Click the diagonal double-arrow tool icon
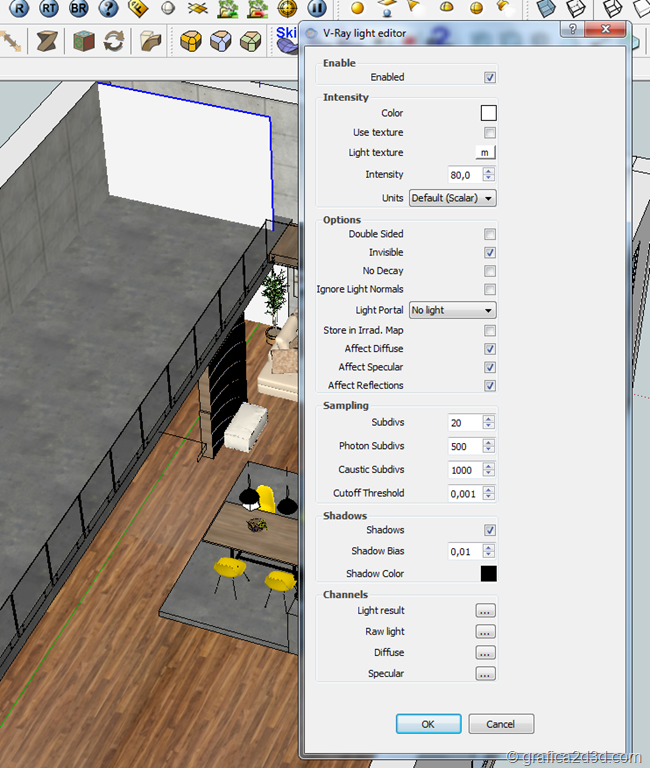650x768 pixels. pyautogui.click(x=11, y=41)
